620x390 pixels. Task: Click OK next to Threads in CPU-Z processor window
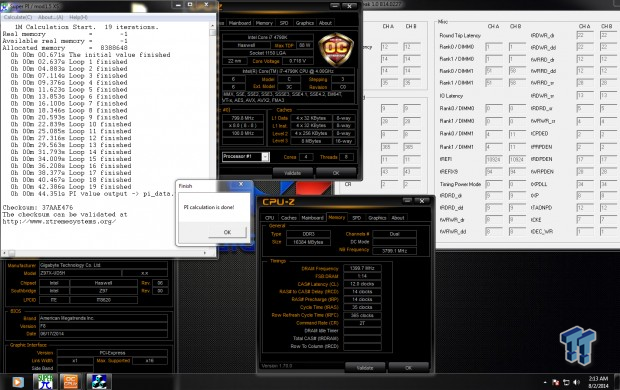coord(336,173)
